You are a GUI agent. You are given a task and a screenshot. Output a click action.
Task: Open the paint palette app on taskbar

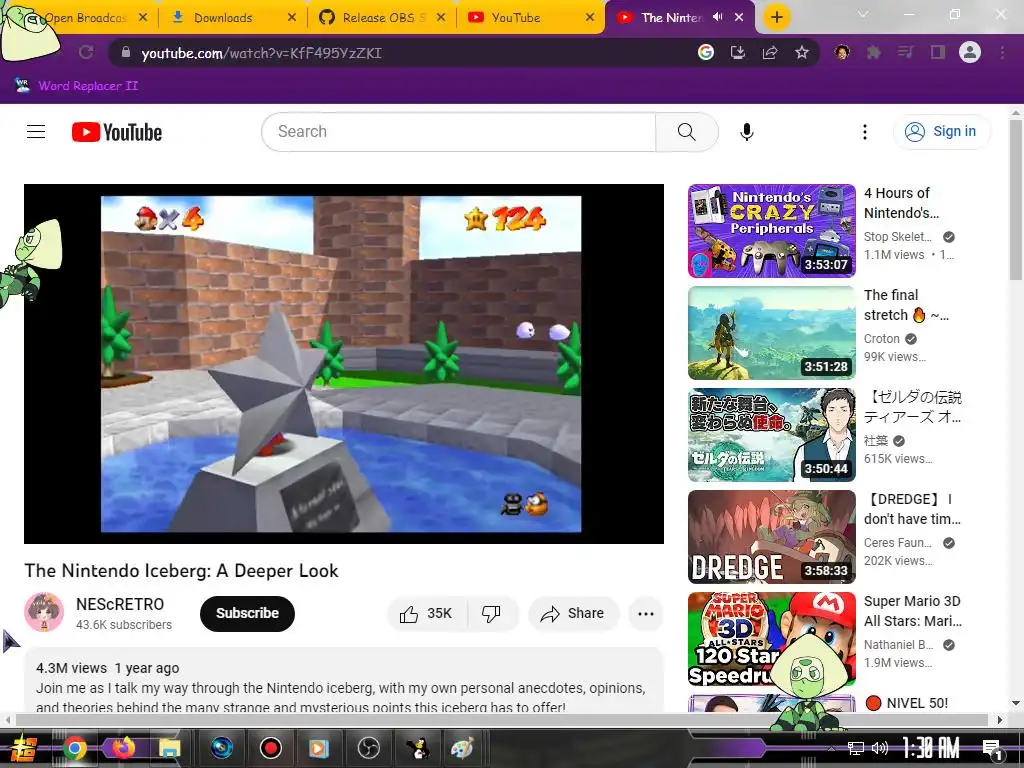(463, 748)
